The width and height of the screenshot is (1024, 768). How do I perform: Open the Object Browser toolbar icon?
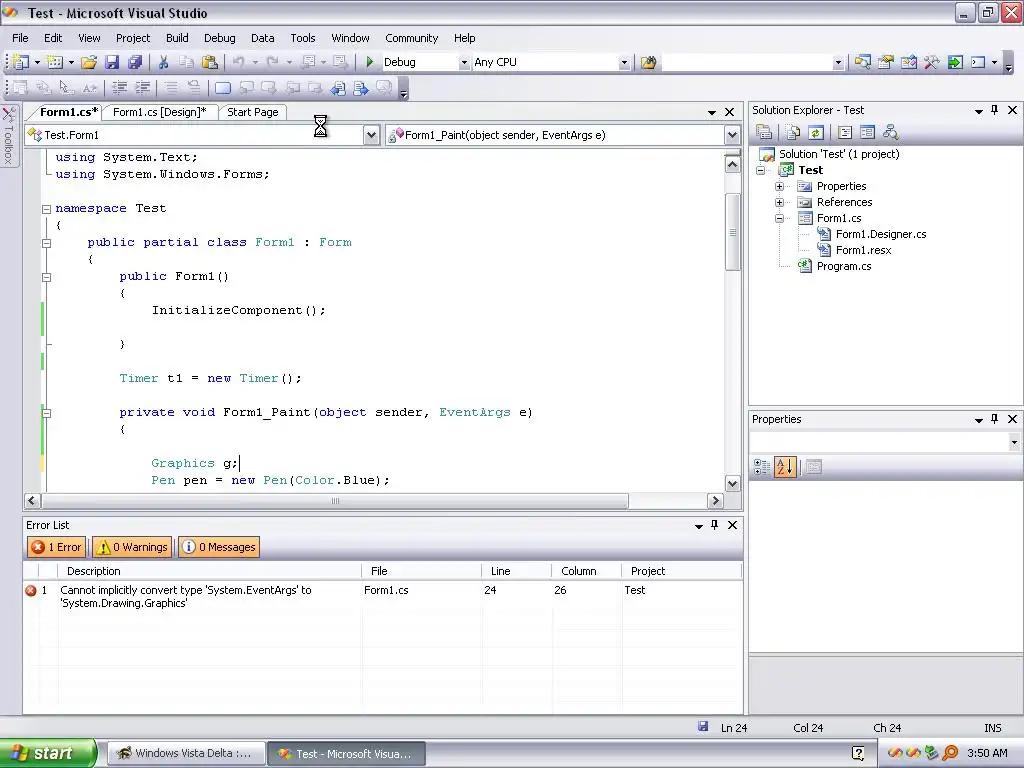tap(908, 62)
